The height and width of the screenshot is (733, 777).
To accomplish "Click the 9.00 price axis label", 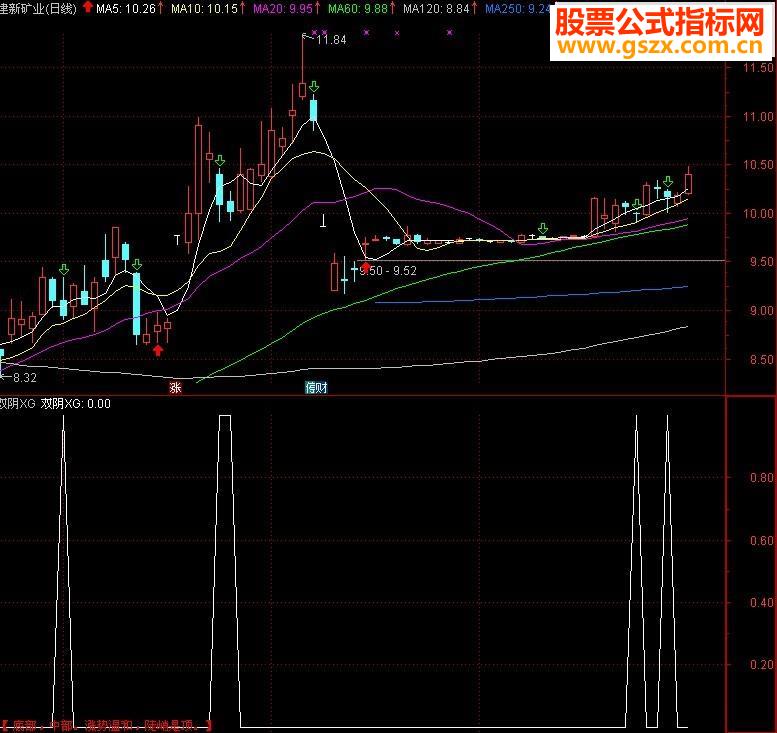I will pyautogui.click(x=761, y=311).
